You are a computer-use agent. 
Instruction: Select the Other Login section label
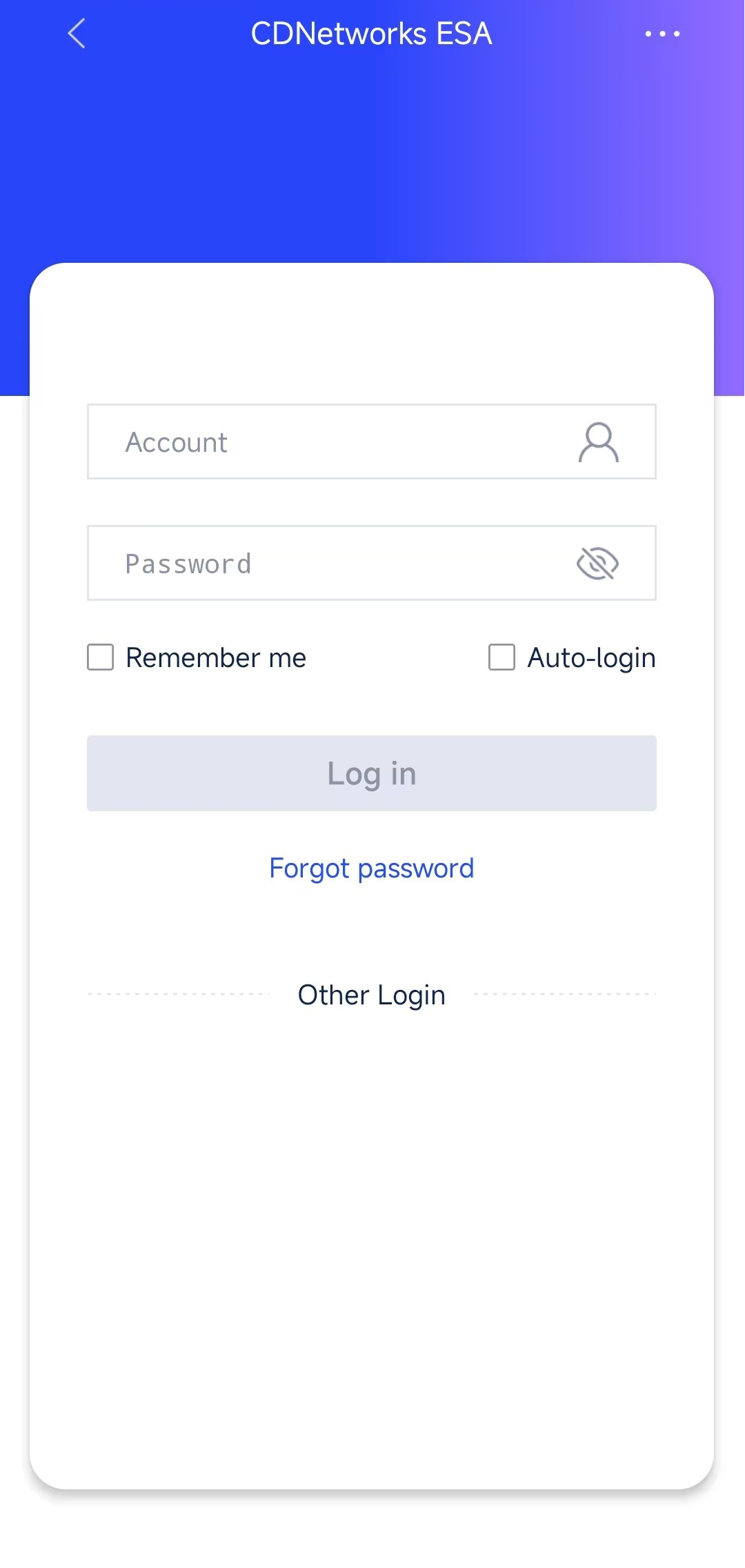coord(372,995)
